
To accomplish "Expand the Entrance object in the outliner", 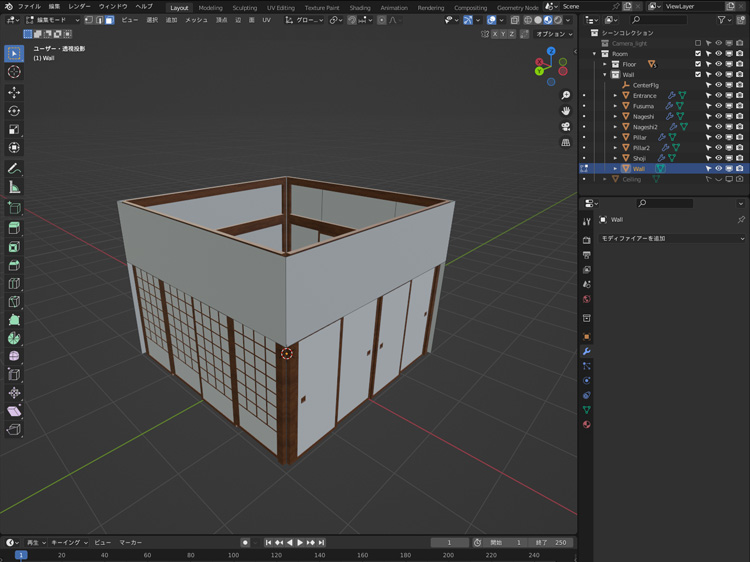I will coord(616,96).
